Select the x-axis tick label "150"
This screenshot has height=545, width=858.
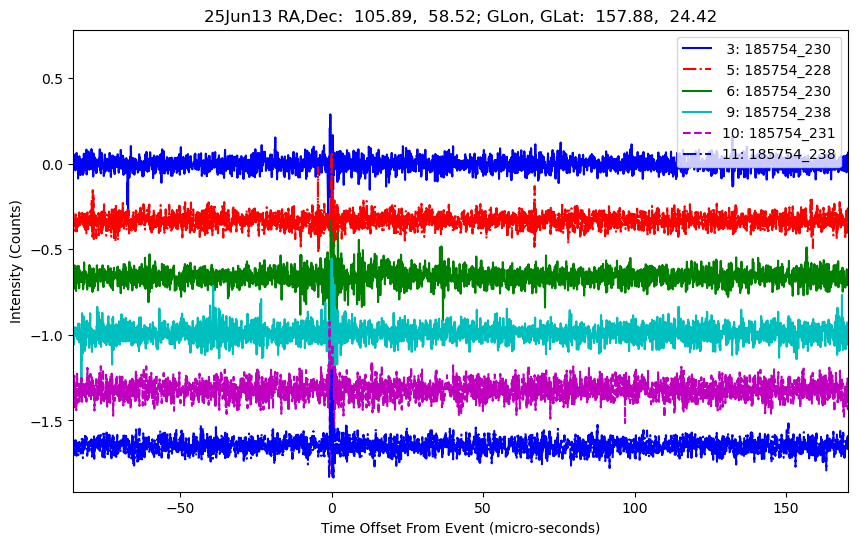click(786, 505)
